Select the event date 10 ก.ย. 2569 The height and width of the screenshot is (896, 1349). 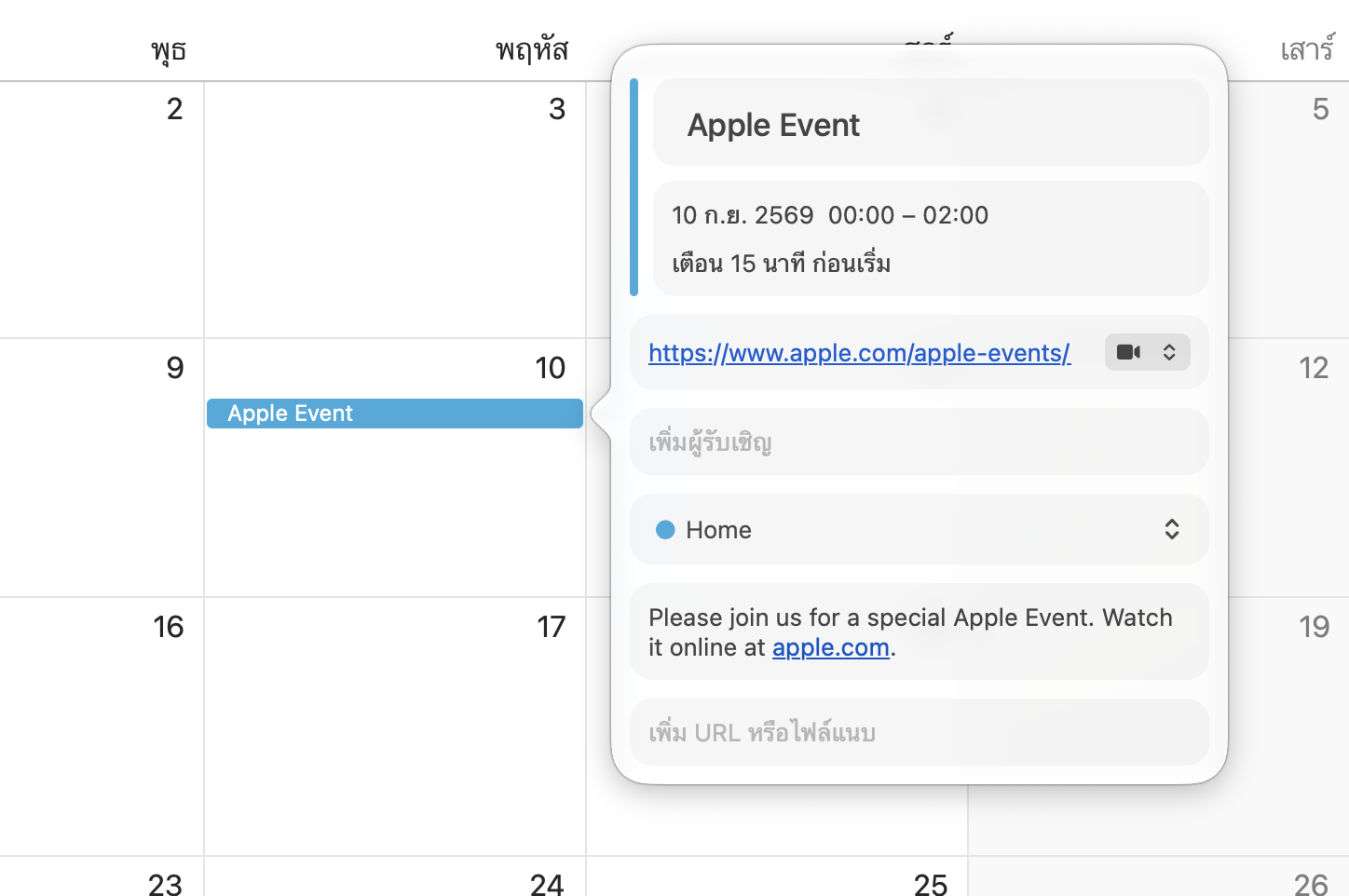(743, 215)
